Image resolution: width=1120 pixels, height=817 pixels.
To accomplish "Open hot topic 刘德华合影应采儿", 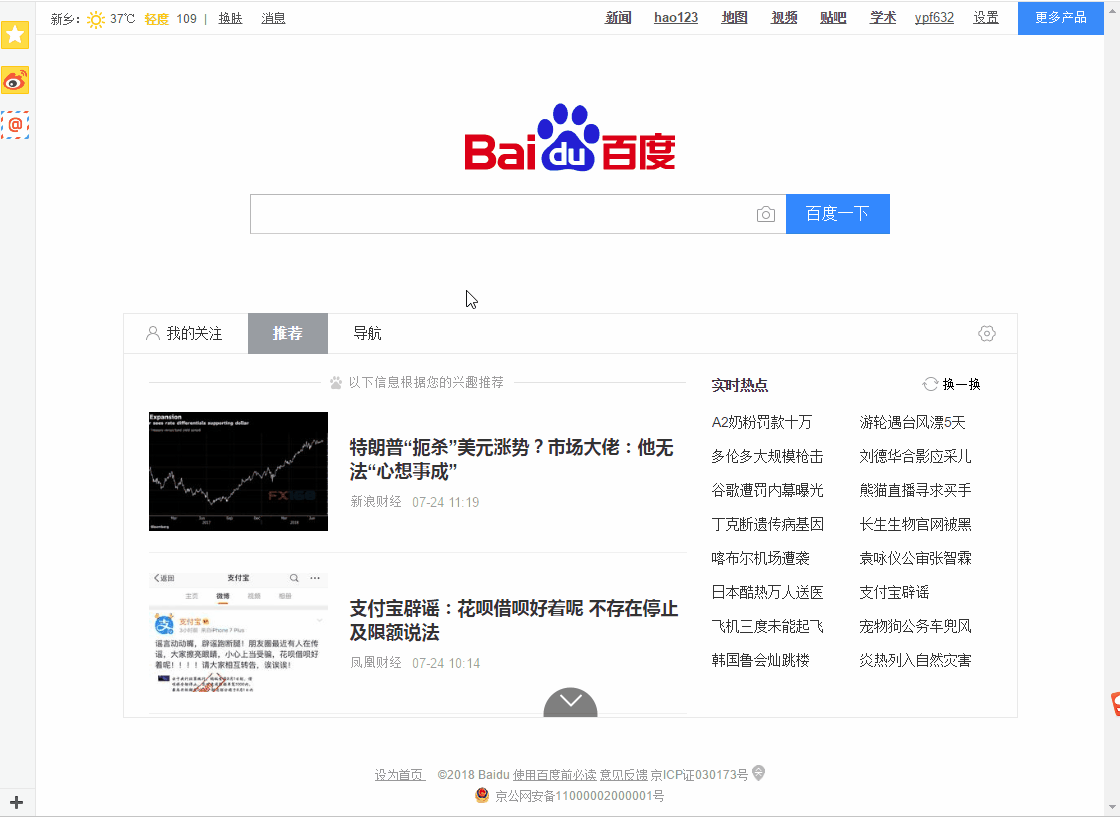I will tap(915, 456).
